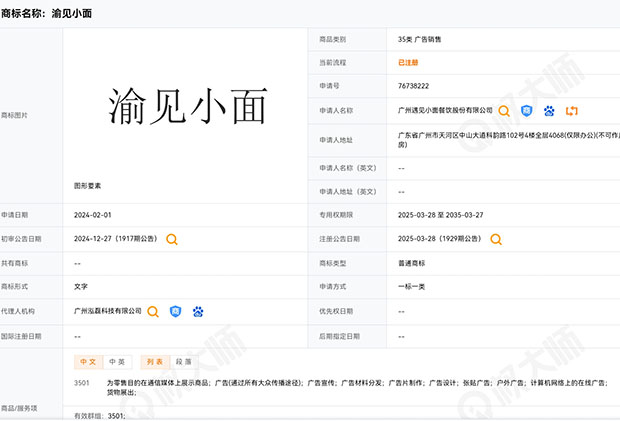
Task: Click trademark form value 文字
Action: [81, 287]
